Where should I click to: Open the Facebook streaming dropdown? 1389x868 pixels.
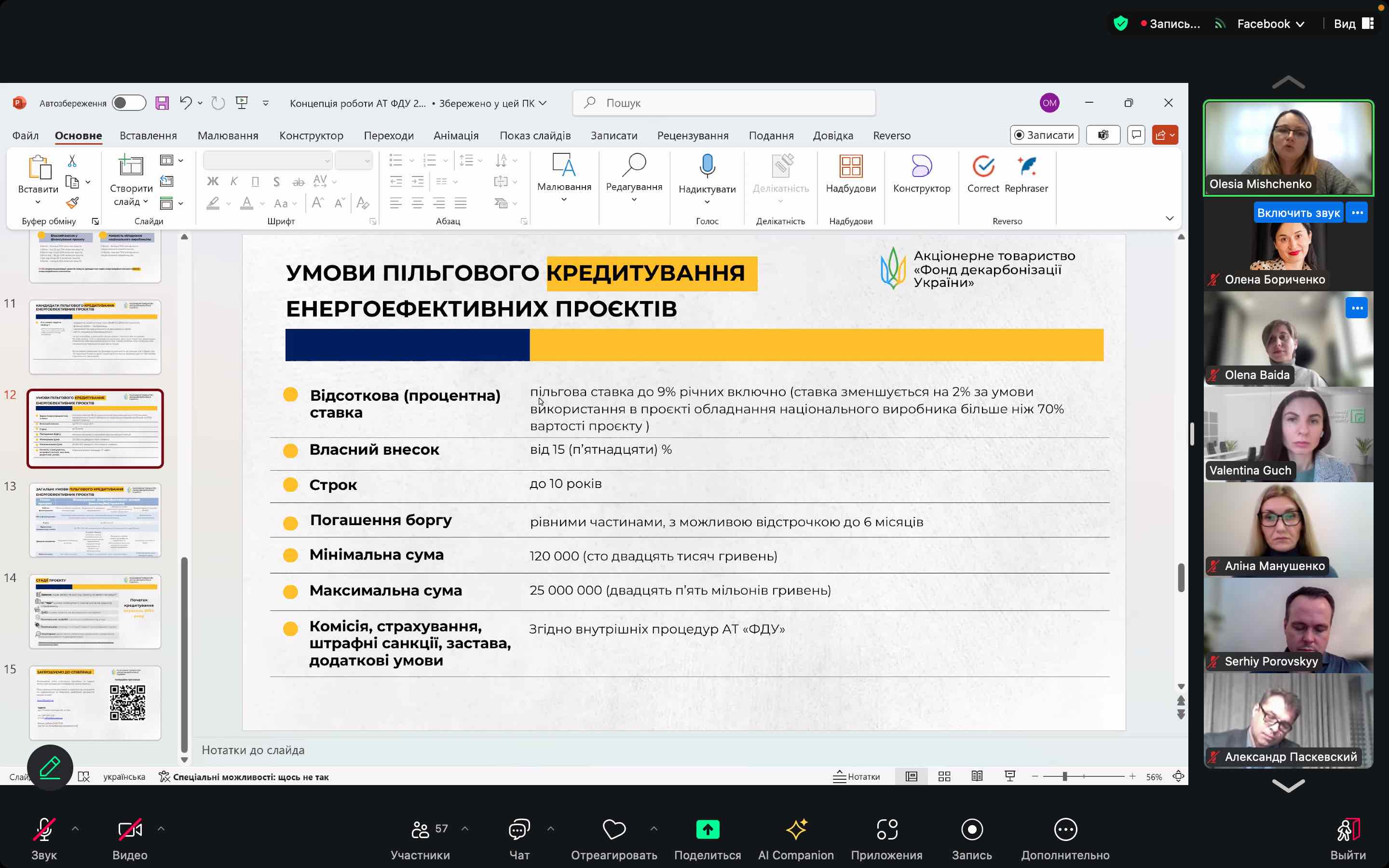1270,24
